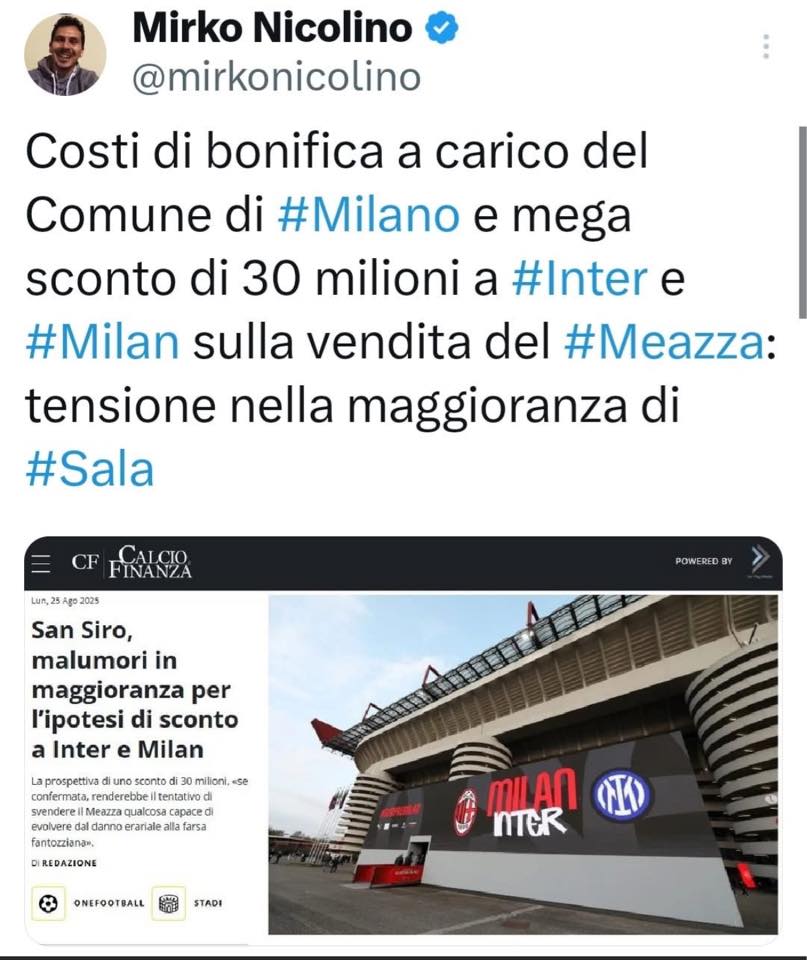This screenshot has width=807, height=960.
Task: Select the Stadi stadium icon
Action: (x=168, y=903)
